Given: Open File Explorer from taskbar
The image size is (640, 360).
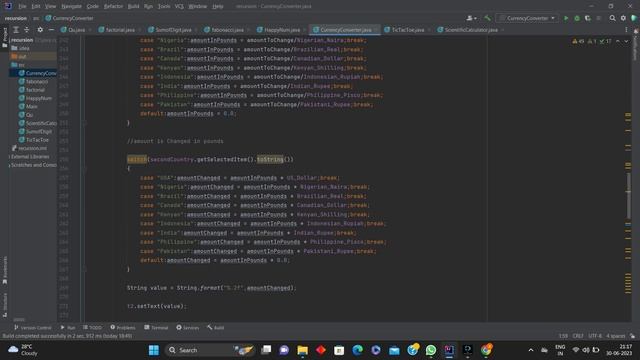Looking at the screenshot, I should 302,350.
